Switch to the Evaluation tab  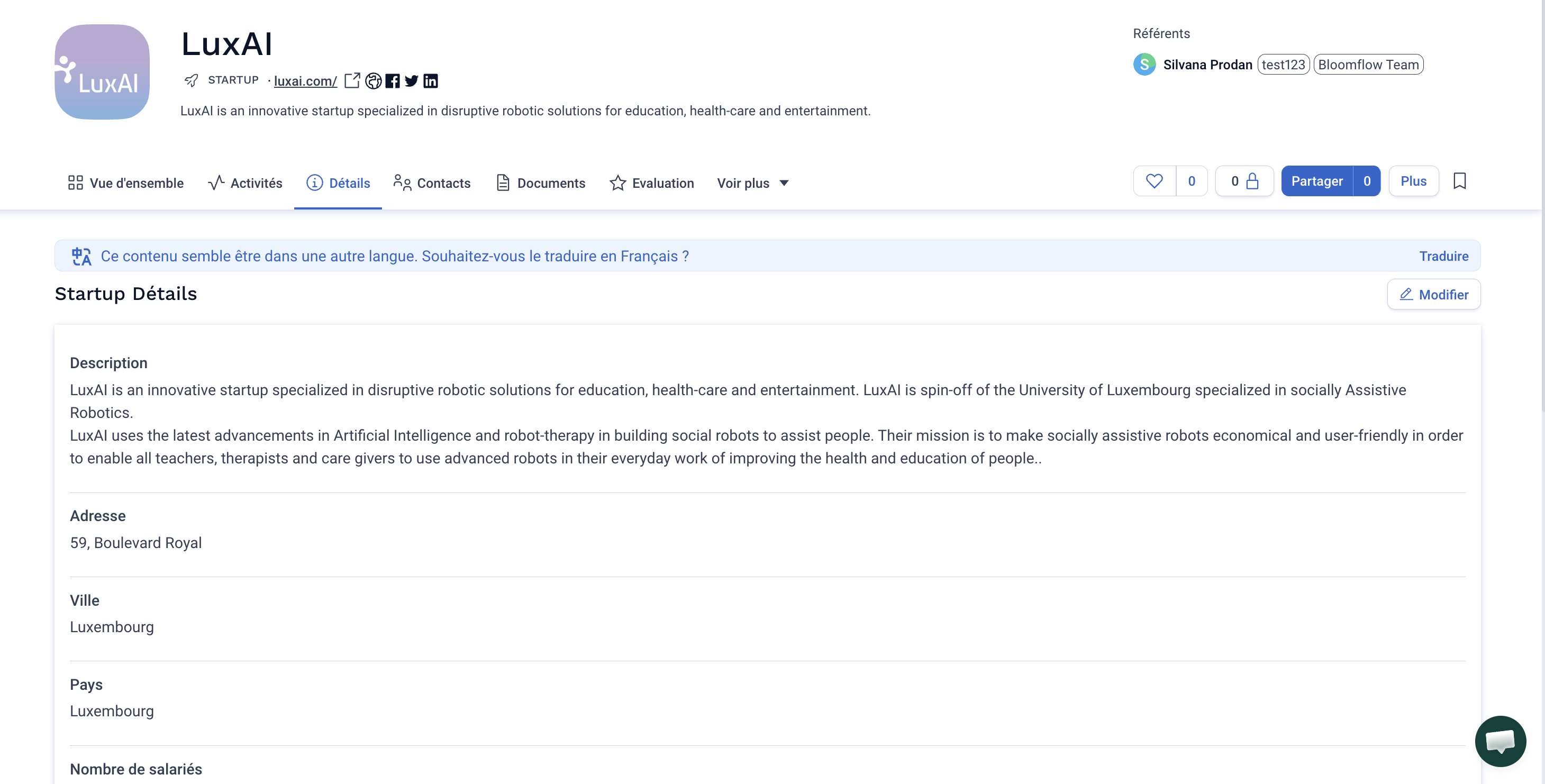[651, 183]
